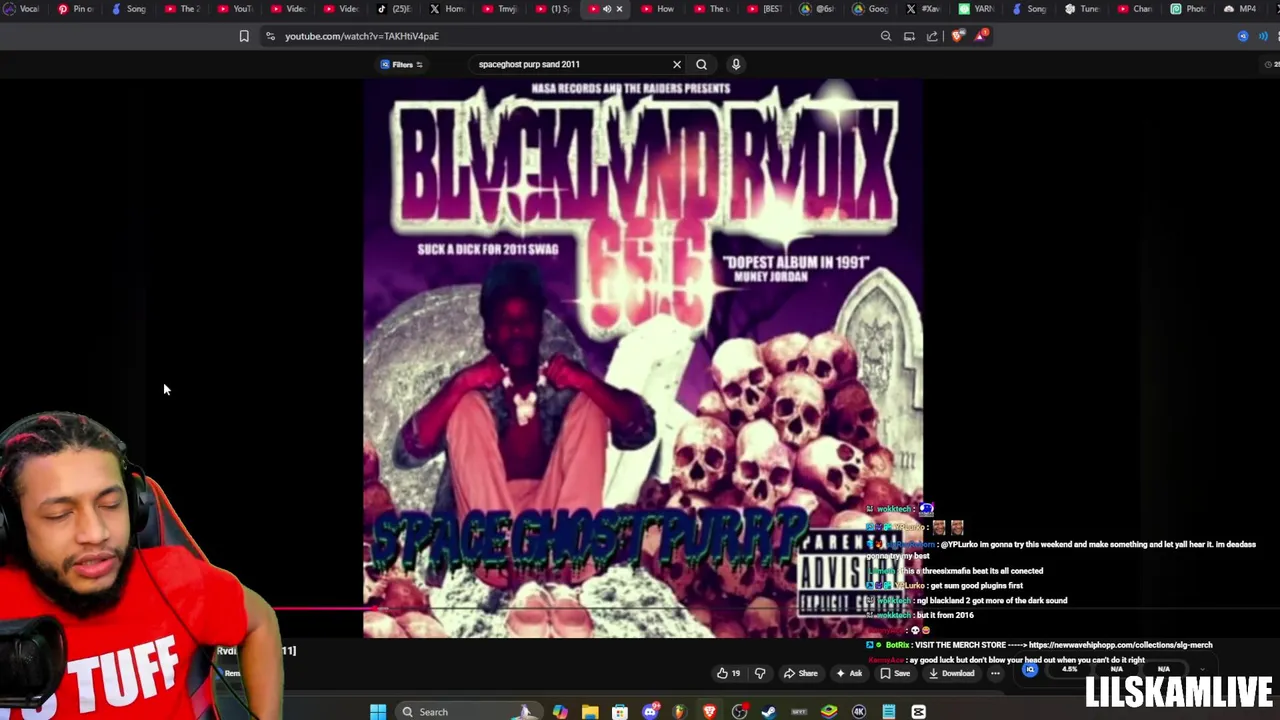
Task: Clear the YouTube search text
Action: pos(677,64)
